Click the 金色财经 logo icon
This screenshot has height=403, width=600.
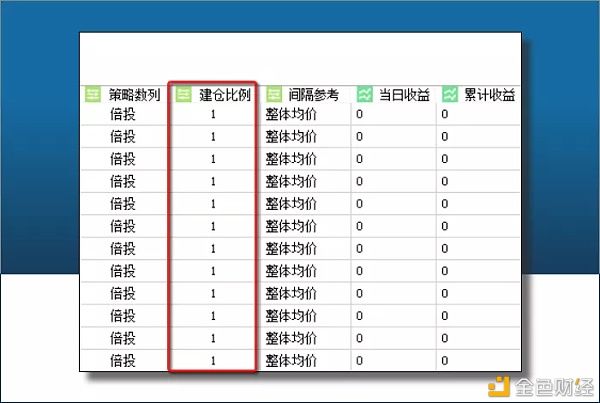pos(500,382)
